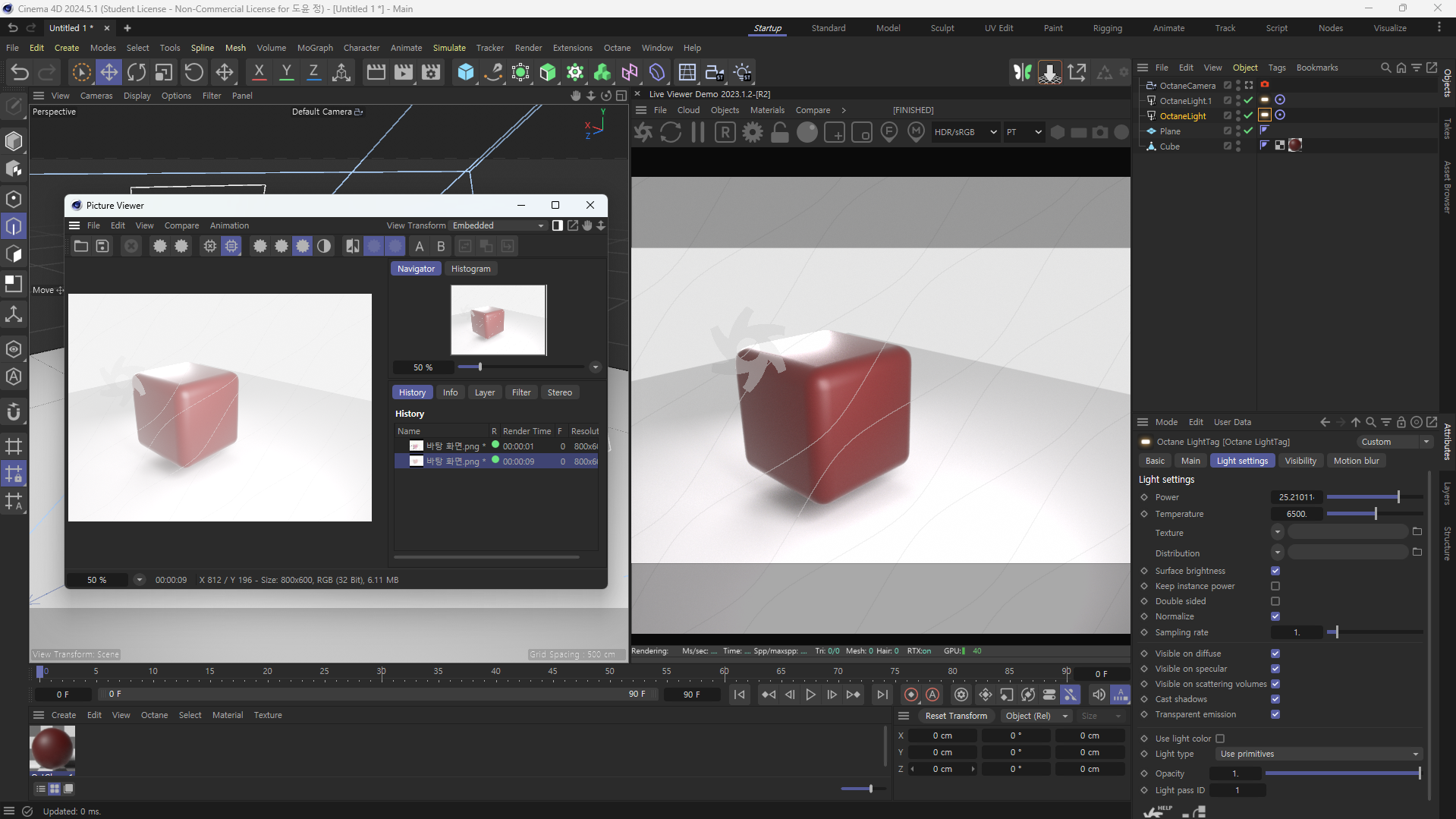Open the MoGraph menu
Image resolution: width=1456 pixels, height=819 pixels.
coord(315,48)
